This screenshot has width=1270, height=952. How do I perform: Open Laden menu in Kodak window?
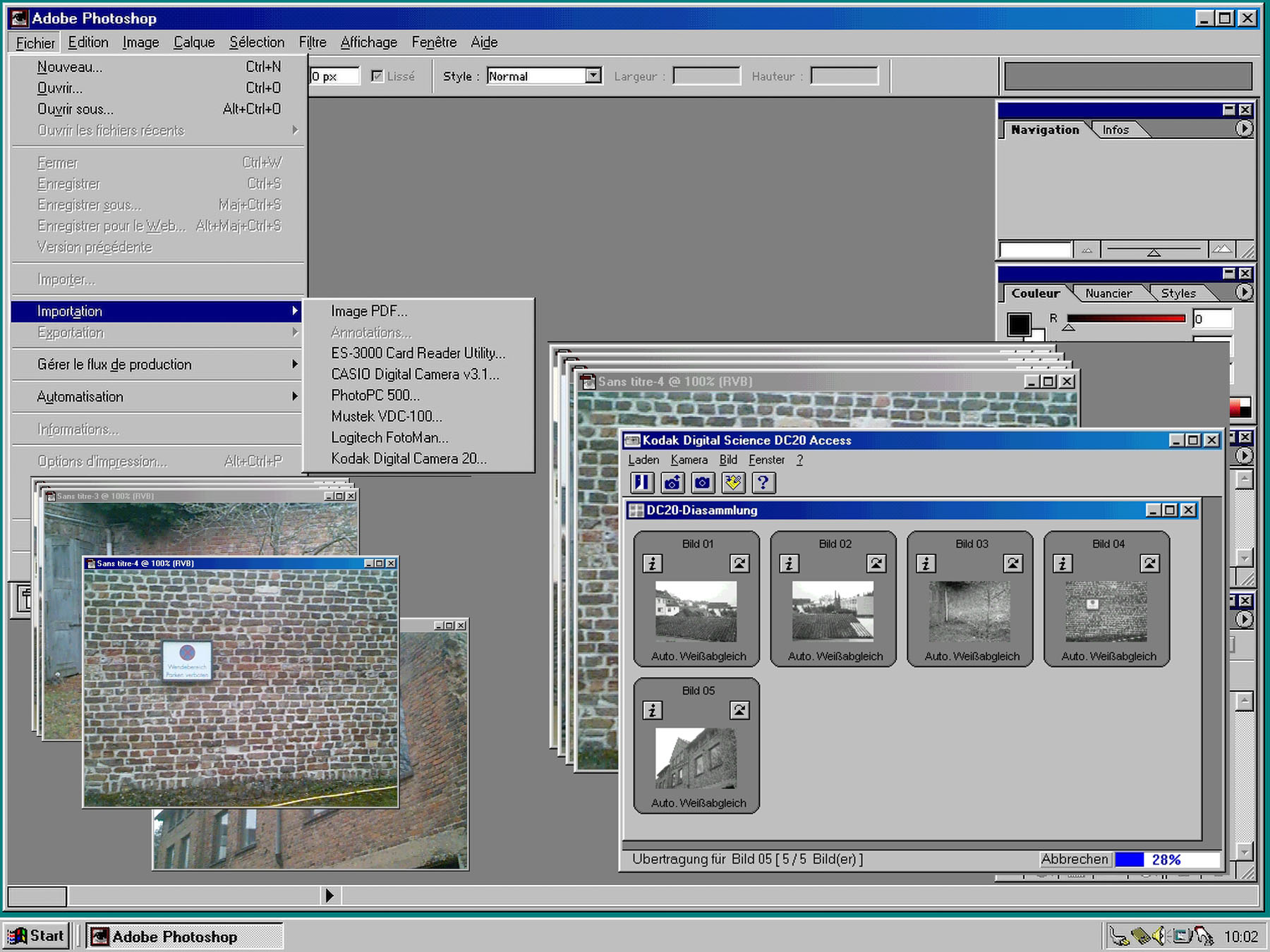pos(643,460)
